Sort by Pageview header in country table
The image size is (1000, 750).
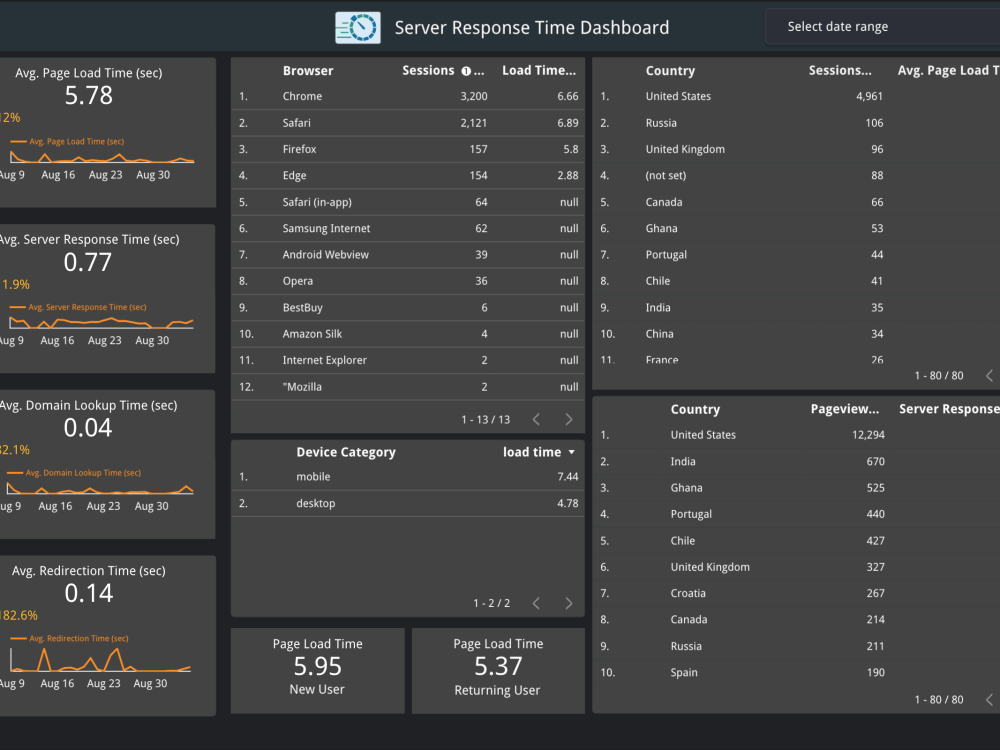pyautogui.click(x=845, y=409)
